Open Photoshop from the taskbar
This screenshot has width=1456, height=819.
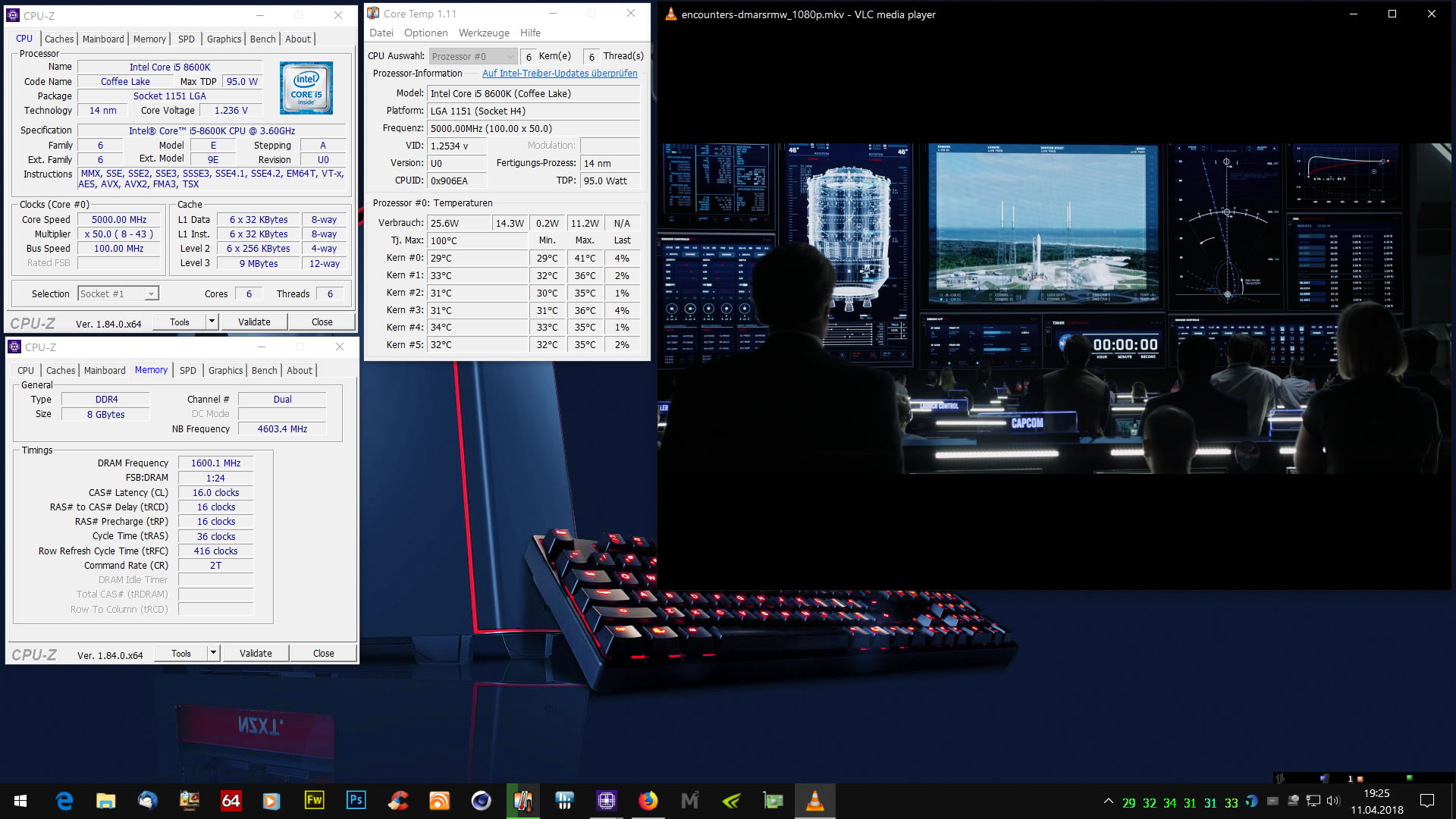(x=356, y=801)
